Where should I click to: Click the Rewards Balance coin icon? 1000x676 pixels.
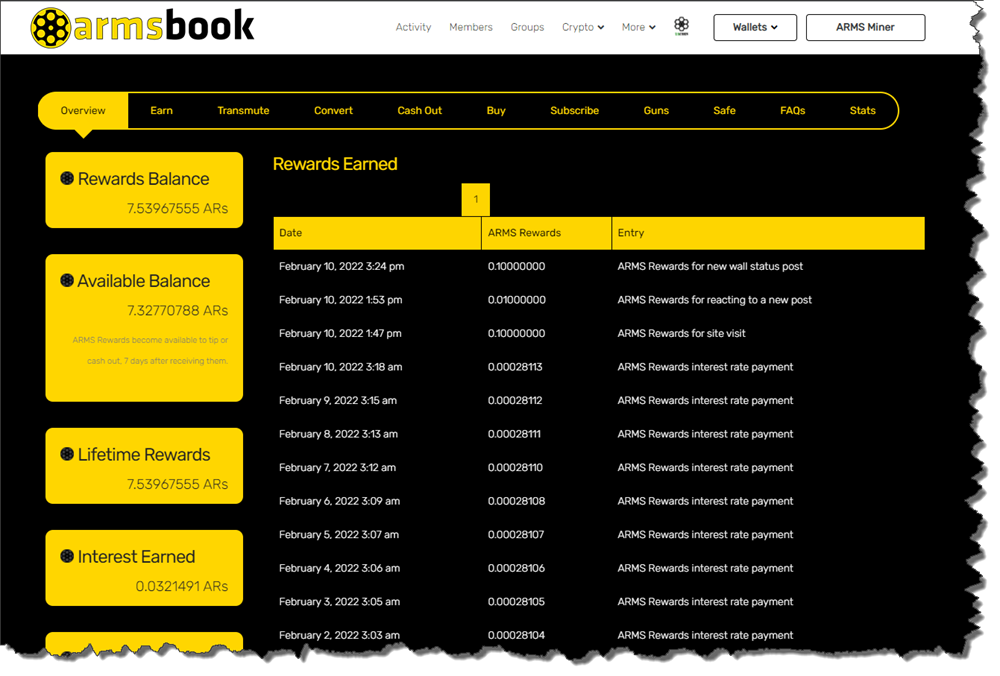67,179
